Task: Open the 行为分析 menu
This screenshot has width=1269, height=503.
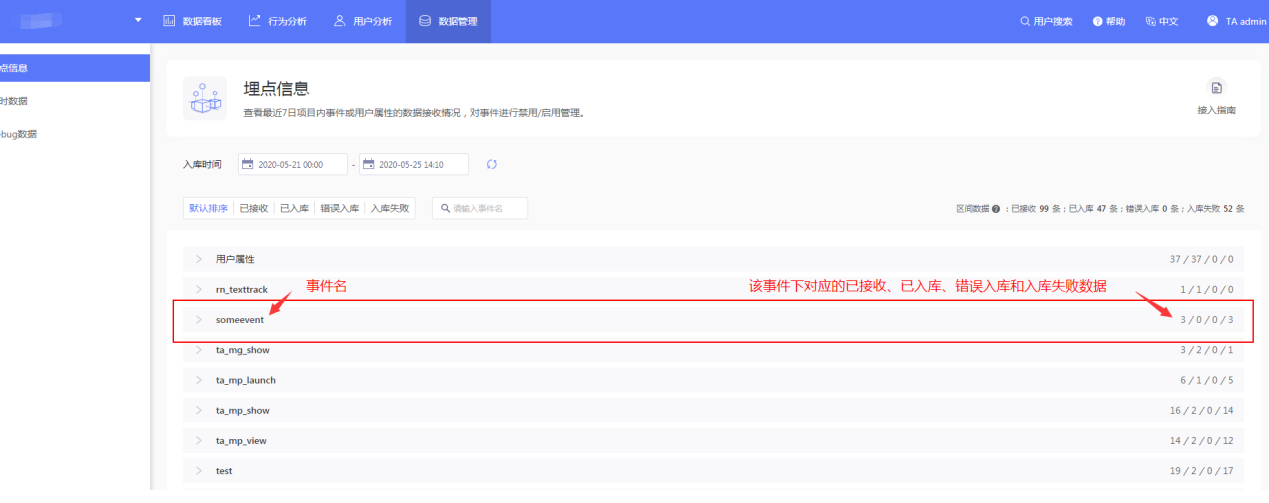Action: [277, 21]
